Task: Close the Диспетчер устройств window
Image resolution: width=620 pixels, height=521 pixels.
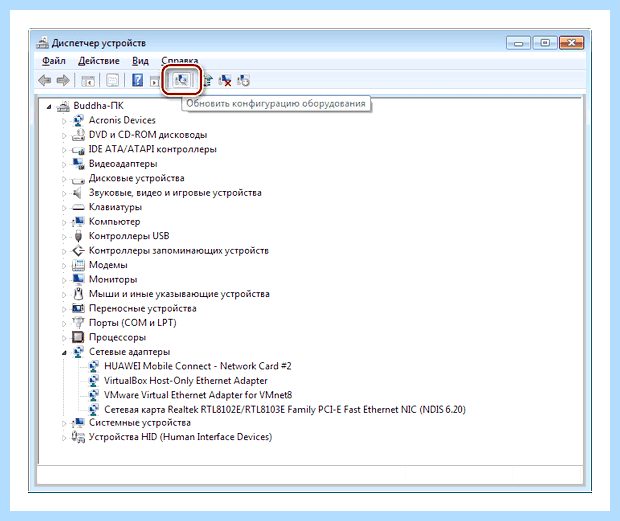Action: coord(571,43)
